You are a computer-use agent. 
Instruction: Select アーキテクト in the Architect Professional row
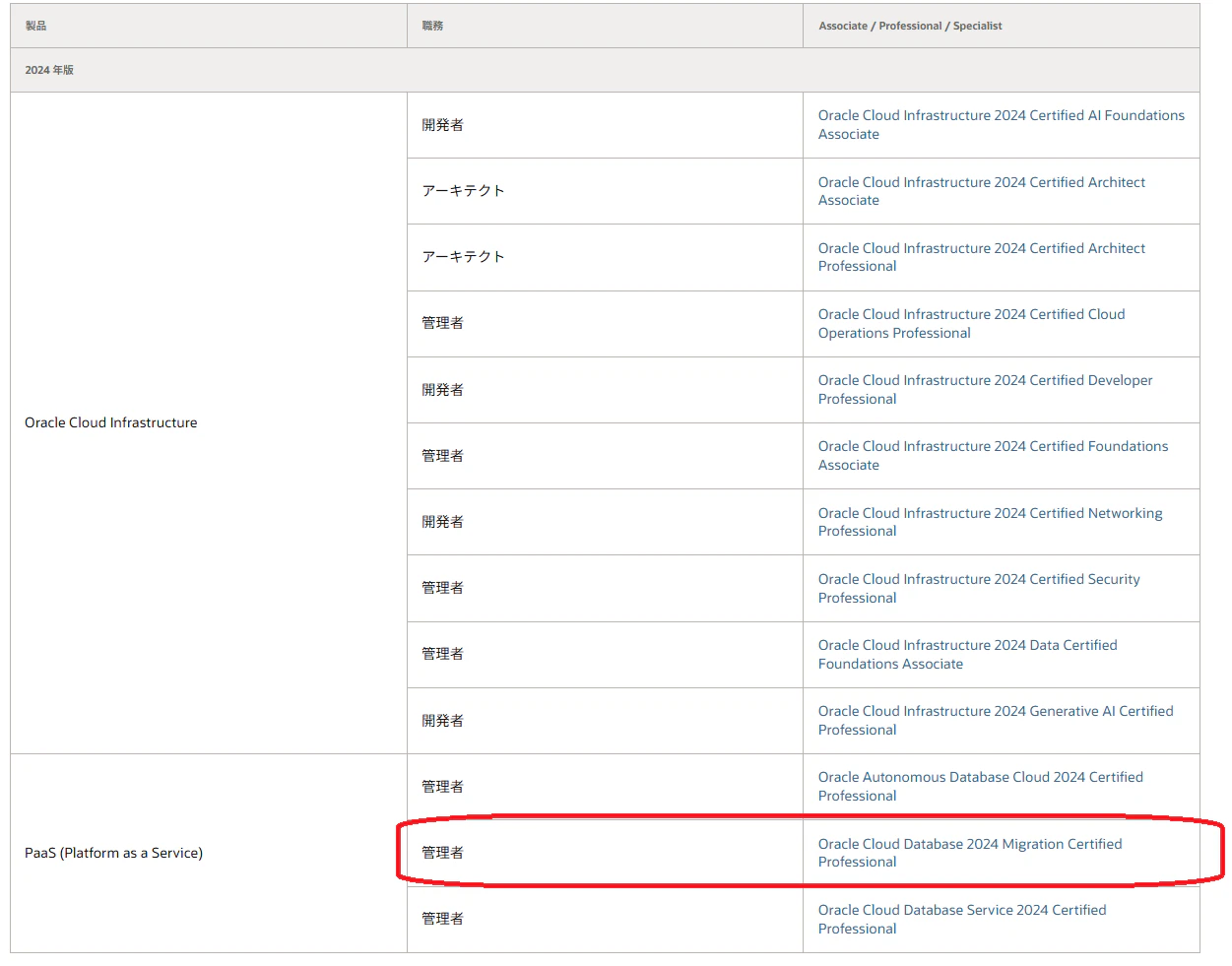[463, 257]
